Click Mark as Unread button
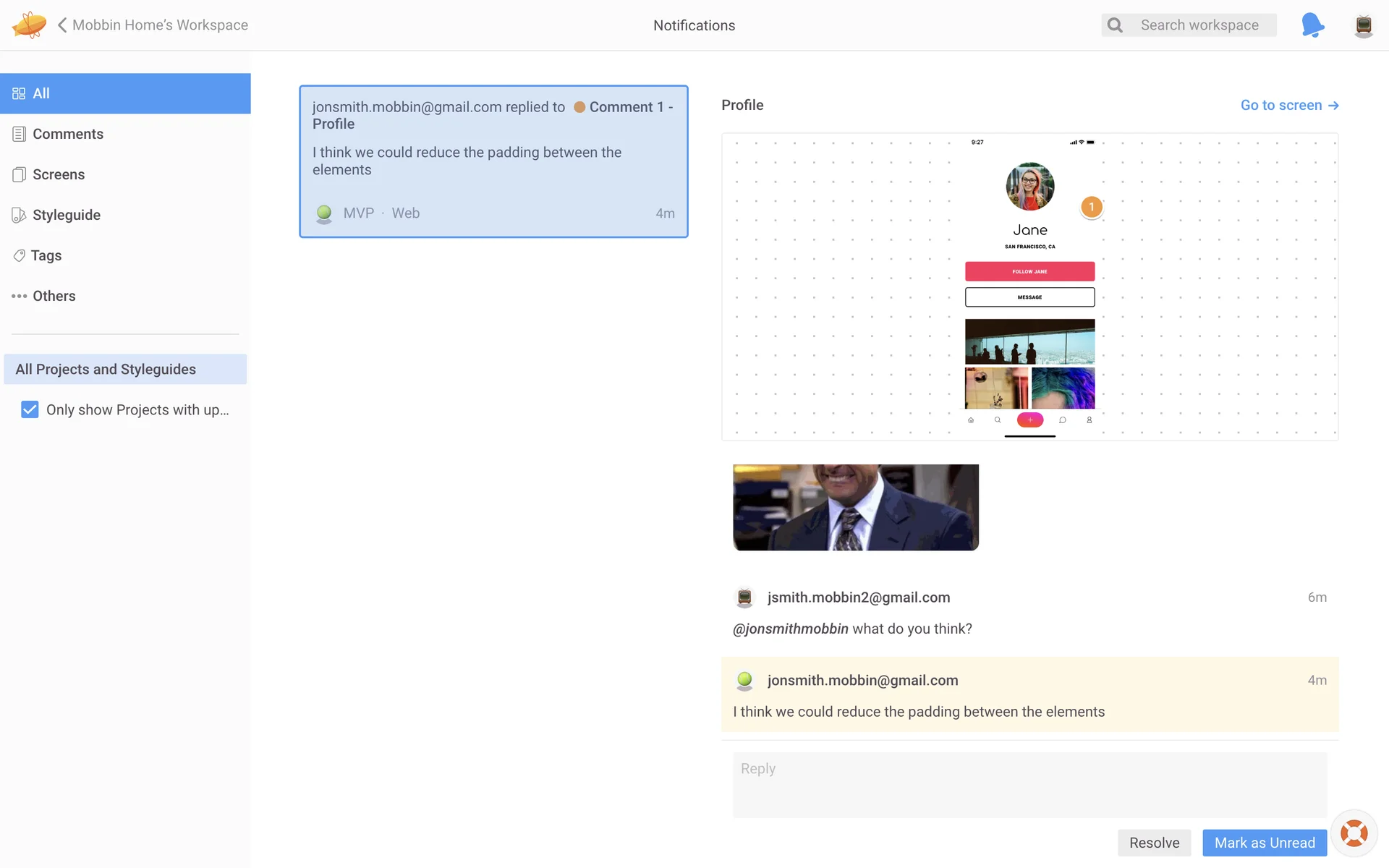This screenshot has width=1389, height=868. point(1264,843)
